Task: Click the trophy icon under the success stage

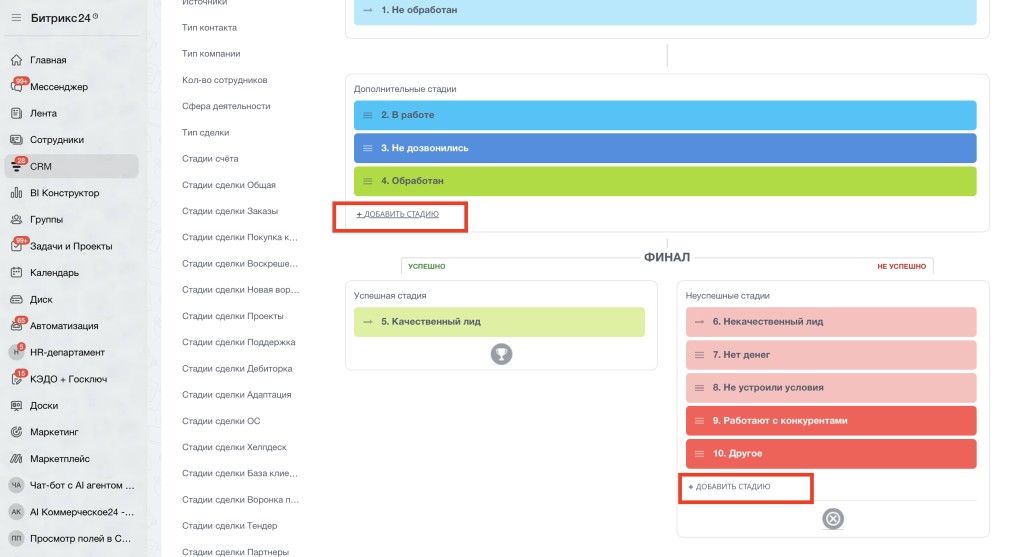Action: click(501, 354)
